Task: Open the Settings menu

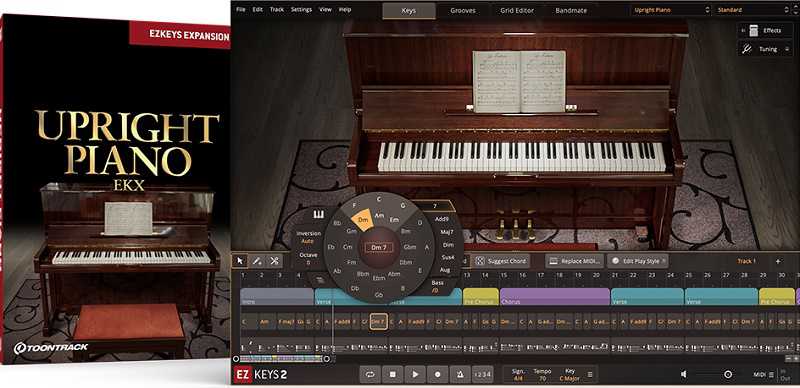Action: [x=302, y=10]
